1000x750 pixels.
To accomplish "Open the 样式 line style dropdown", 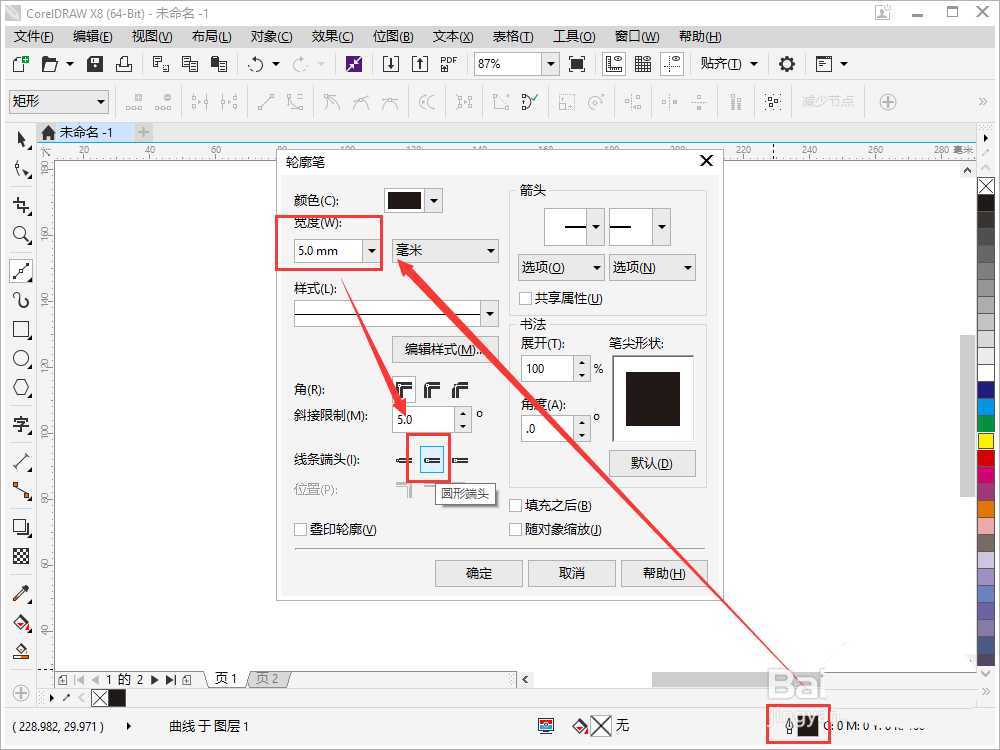I will [490, 313].
